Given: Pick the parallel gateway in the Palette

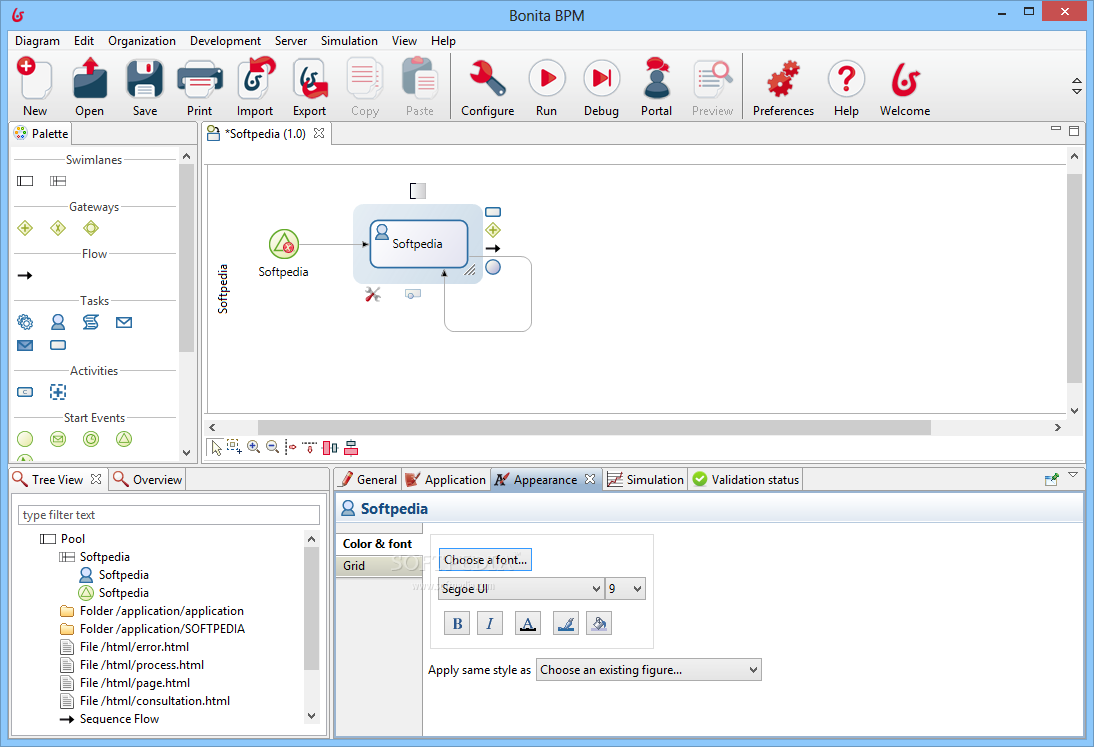Looking at the screenshot, I should pos(25,228).
